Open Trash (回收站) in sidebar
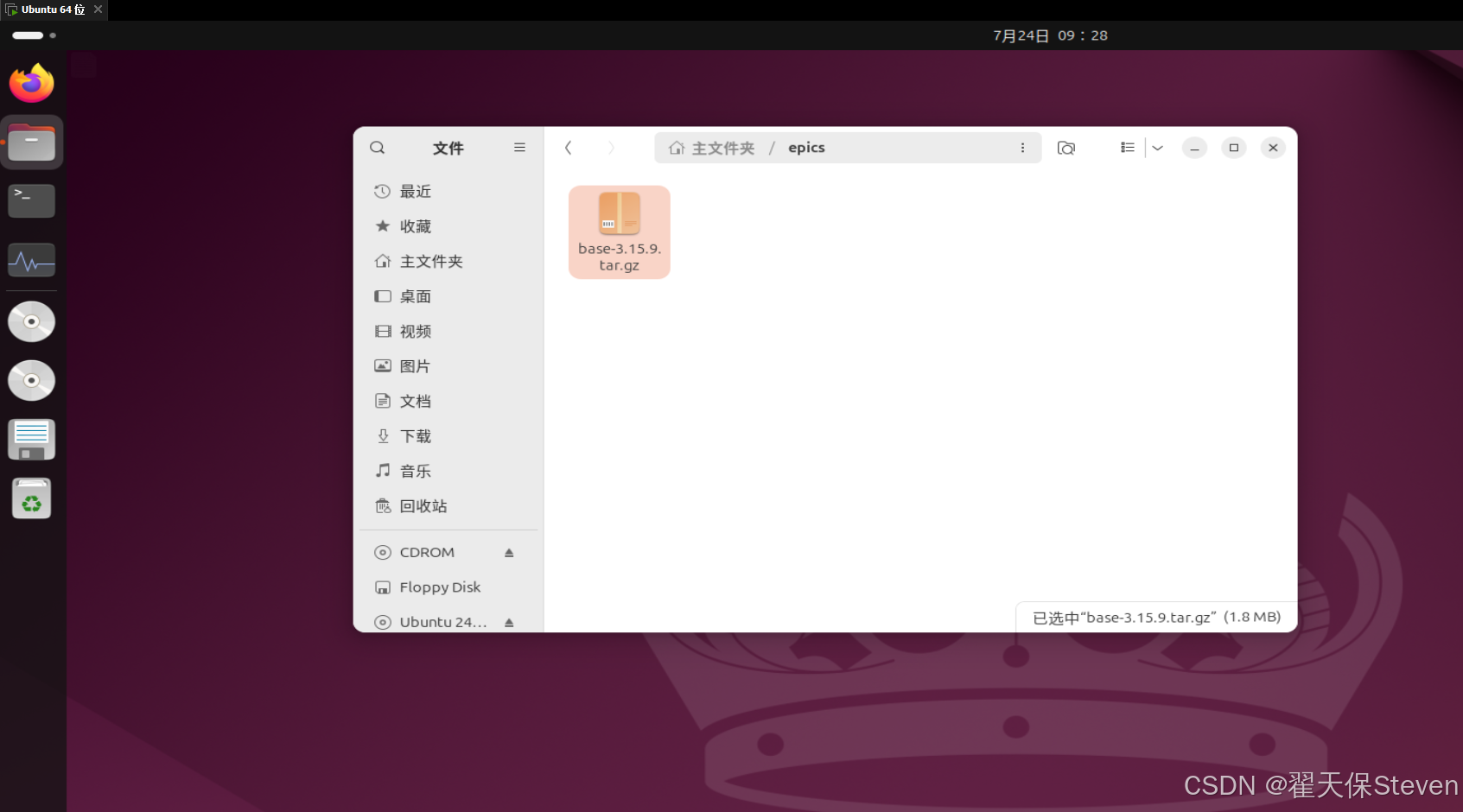Image resolution: width=1463 pixels, height=812 pixels. coord(448,506)
